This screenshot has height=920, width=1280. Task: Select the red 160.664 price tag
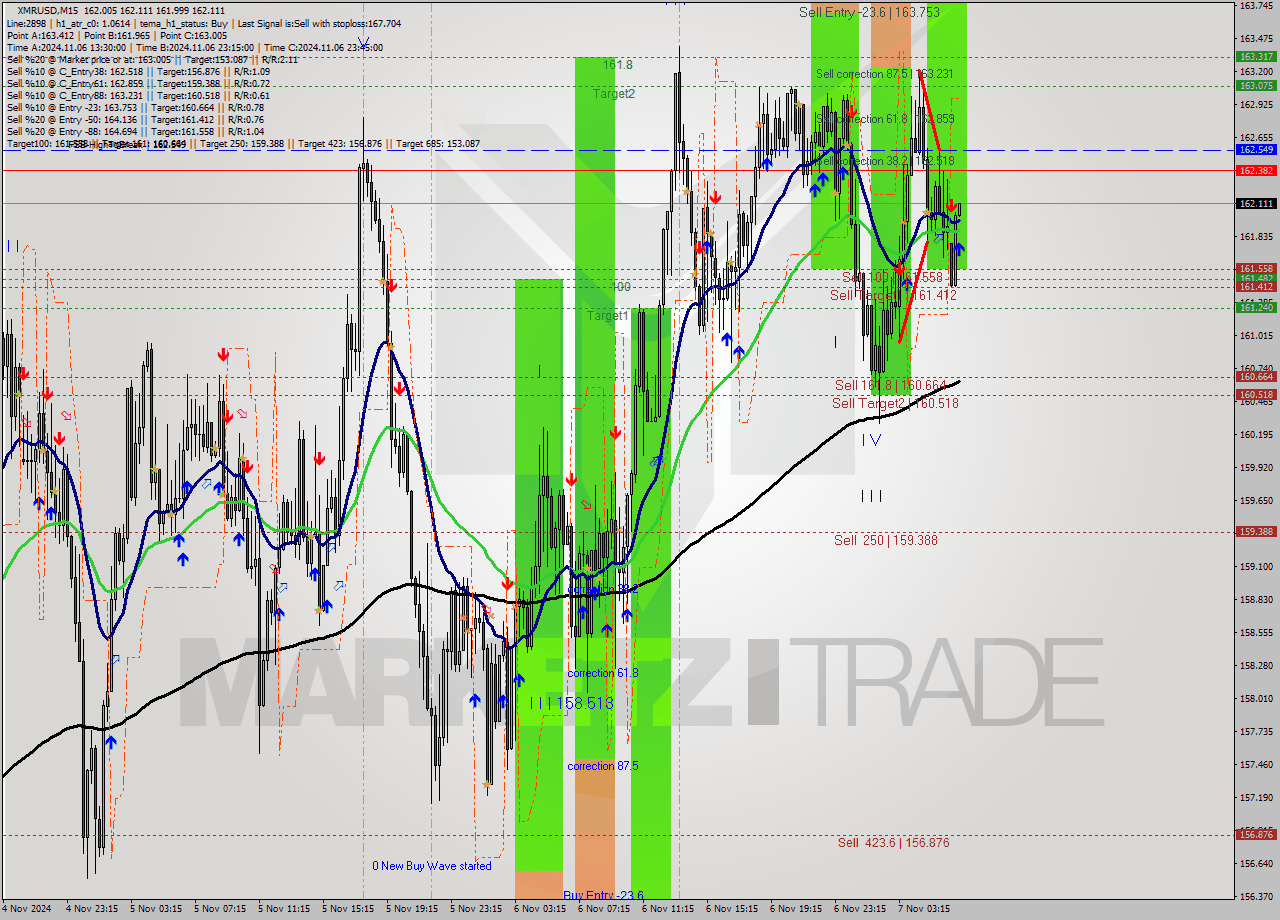click(1256, 376)
